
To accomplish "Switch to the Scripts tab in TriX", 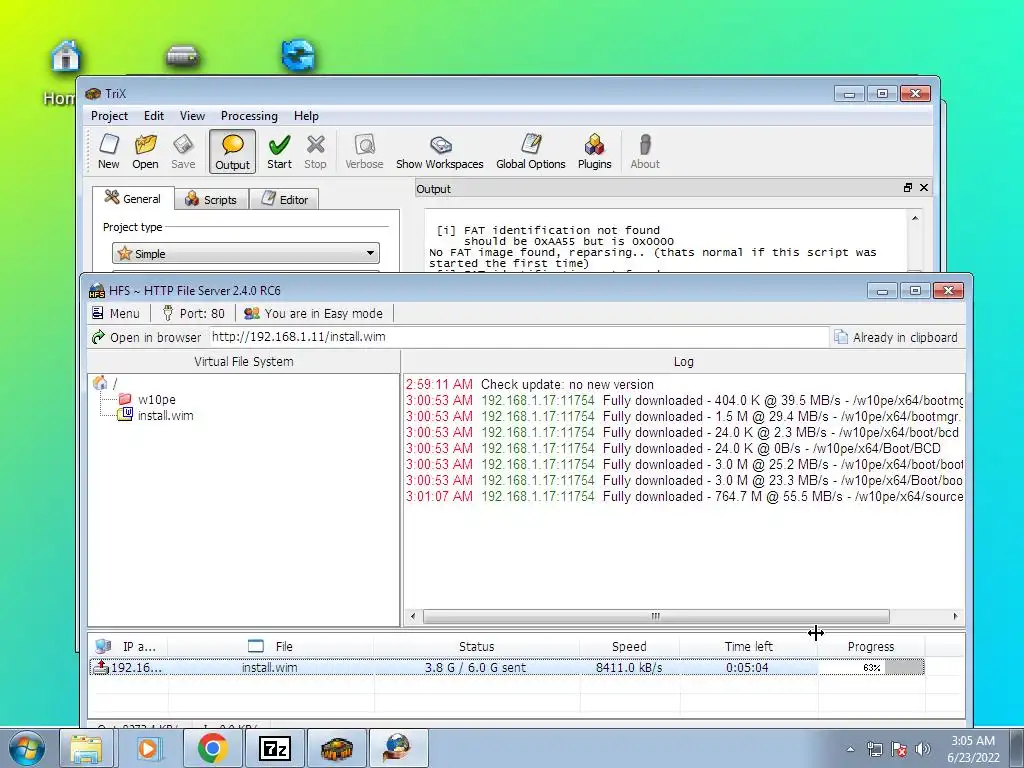I will (212, 199).
